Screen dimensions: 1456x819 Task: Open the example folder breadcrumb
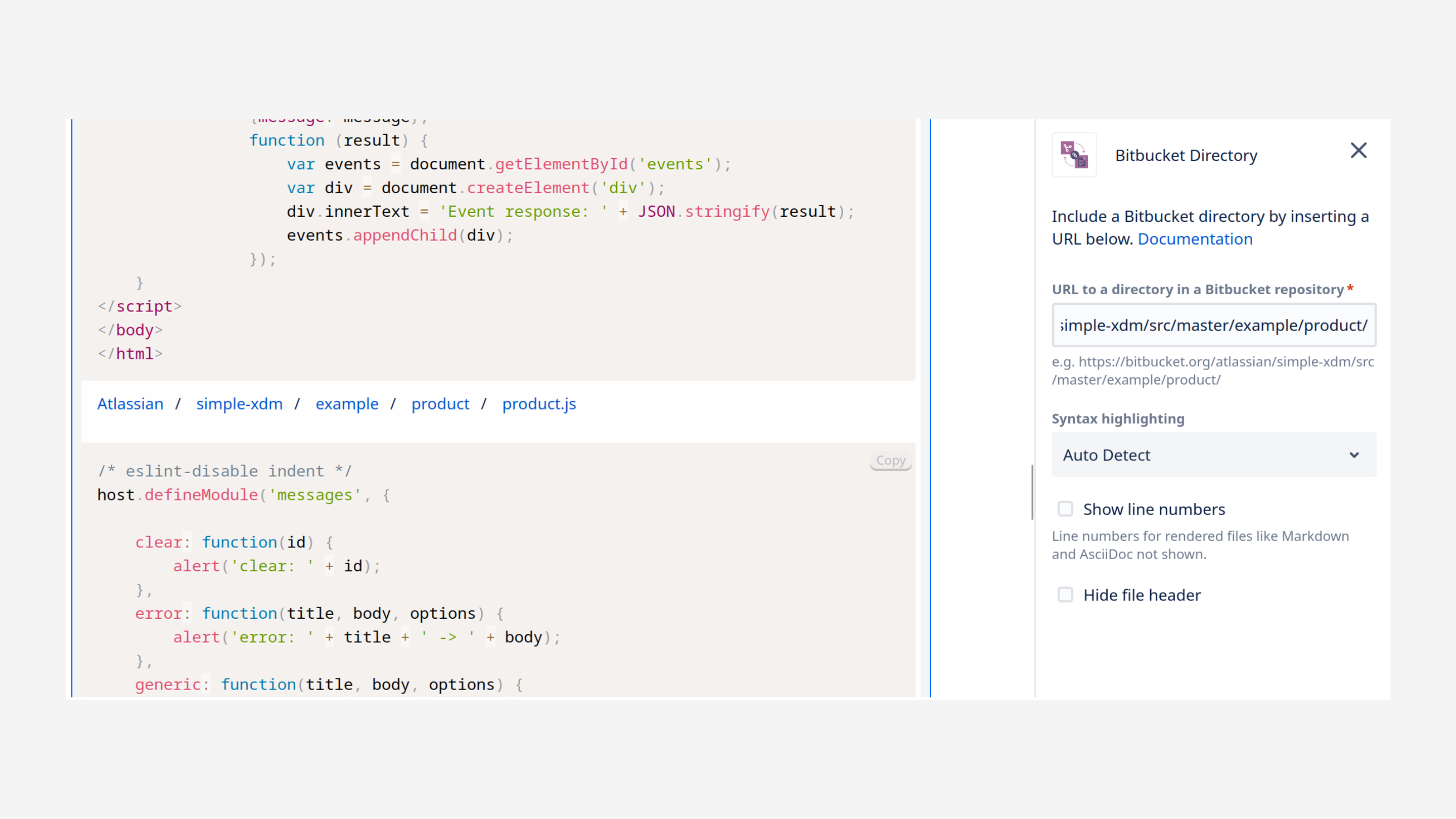pos(347,403)
